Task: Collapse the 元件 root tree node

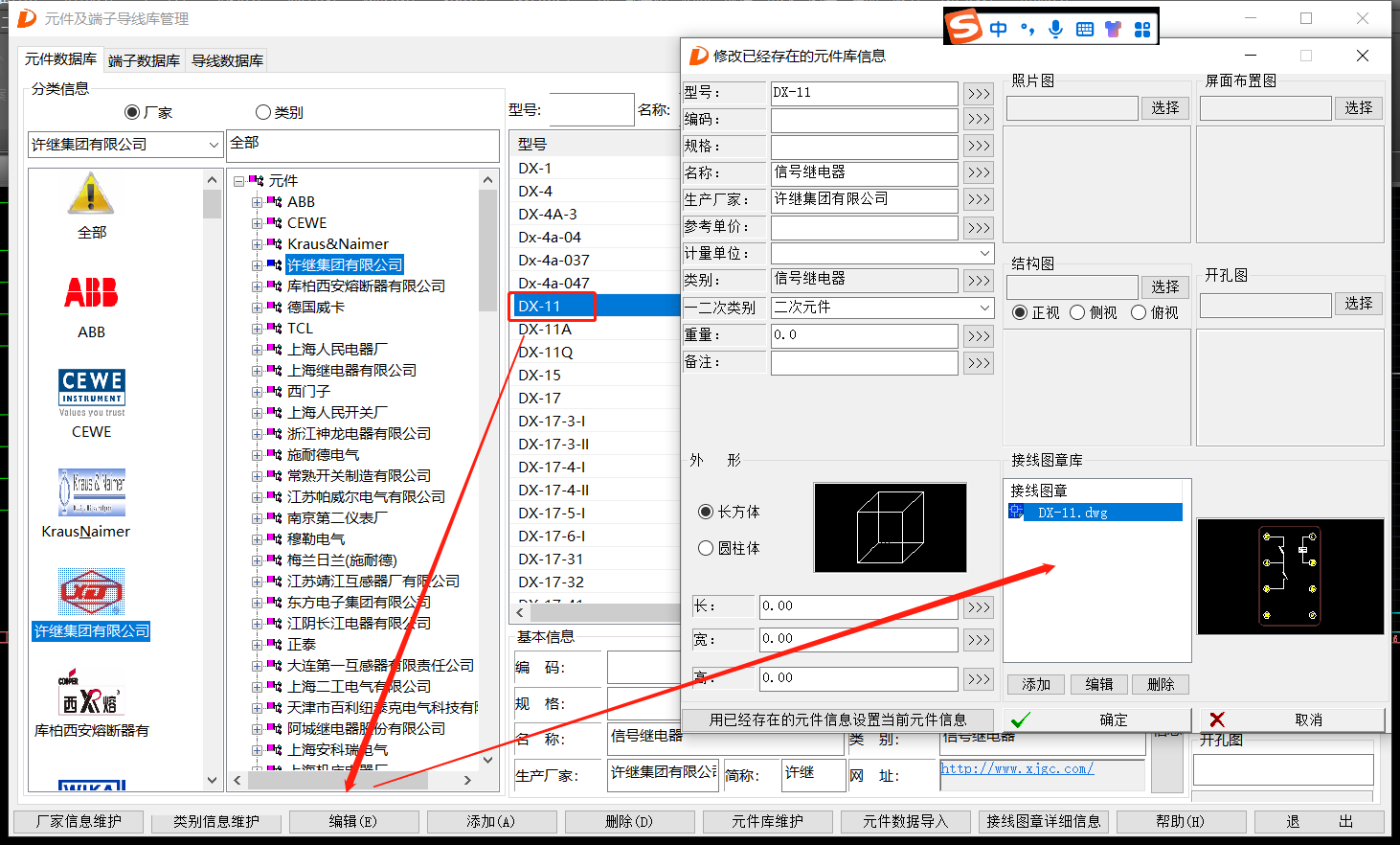Action: click(x=239, y=181)
